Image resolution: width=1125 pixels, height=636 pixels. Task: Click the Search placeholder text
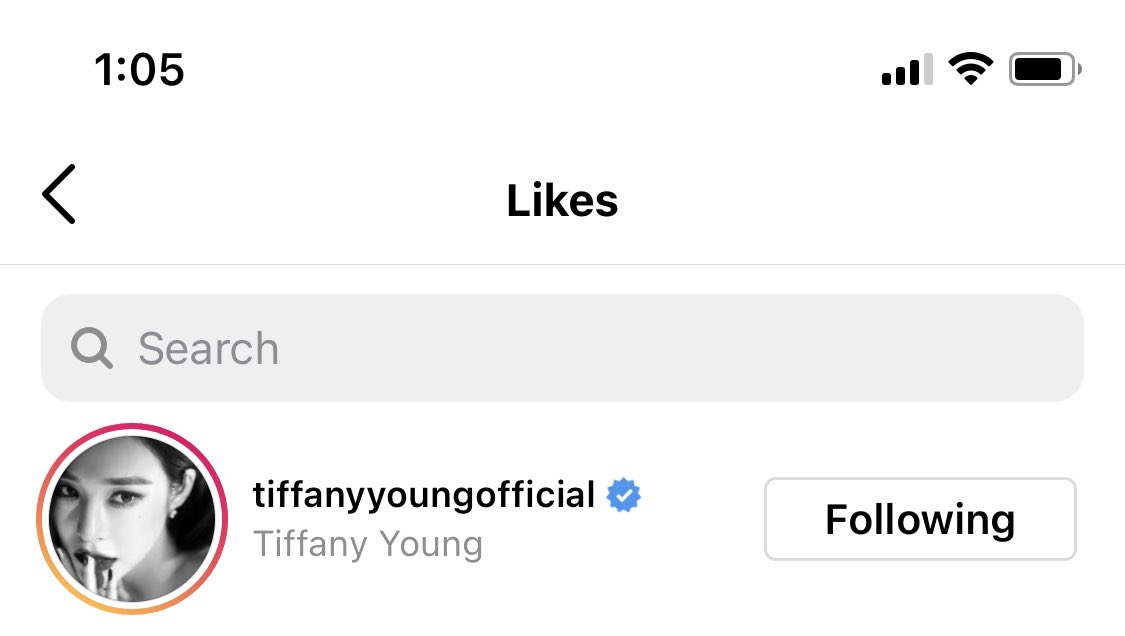click(208, 348)
